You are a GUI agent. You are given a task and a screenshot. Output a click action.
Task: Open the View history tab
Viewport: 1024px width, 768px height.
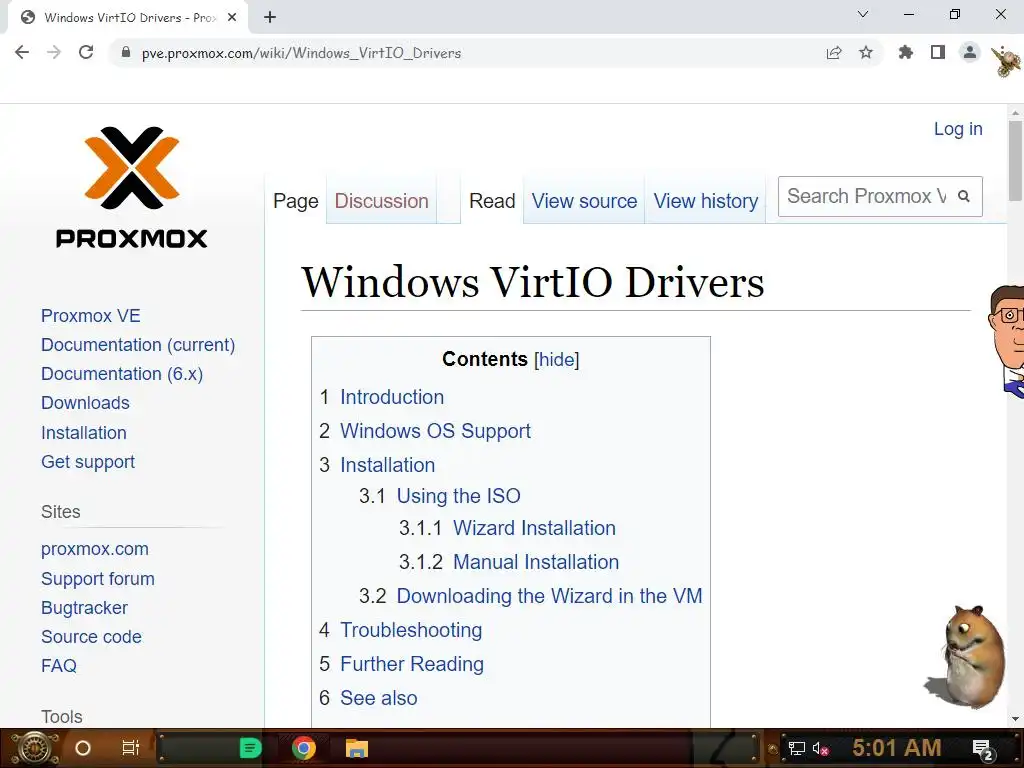pyautogui.click(x=705, y=201)
